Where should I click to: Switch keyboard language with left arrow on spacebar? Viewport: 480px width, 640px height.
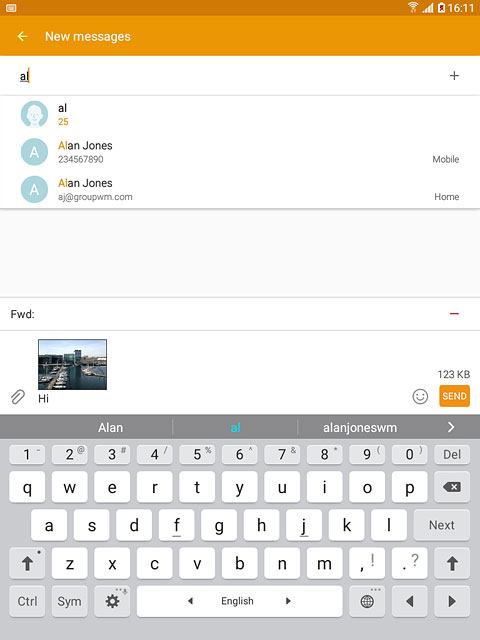coord(190,601)
